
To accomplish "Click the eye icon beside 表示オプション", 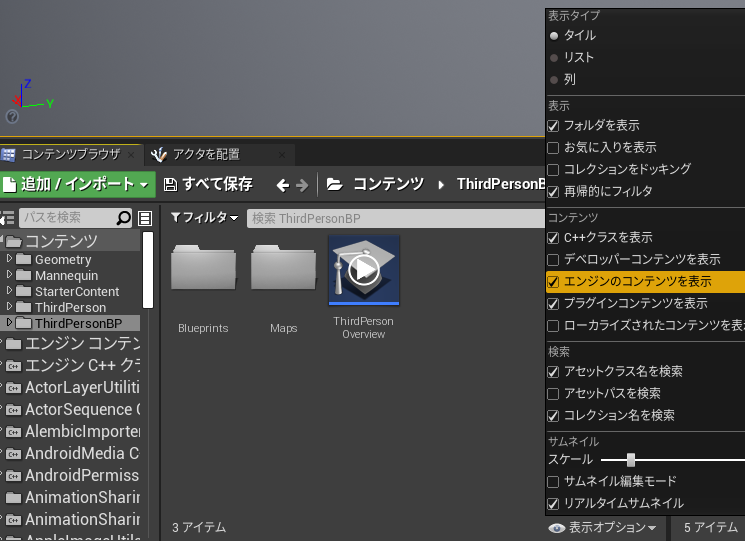I will pyautogui.click(x=556, y=528).
